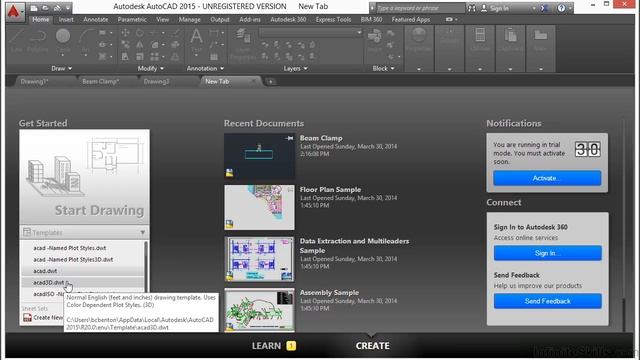The height and width of the screenshot is (360, 640).
Task: Expand the Layers panel dropdown
Action: click(x=296, y=69)
